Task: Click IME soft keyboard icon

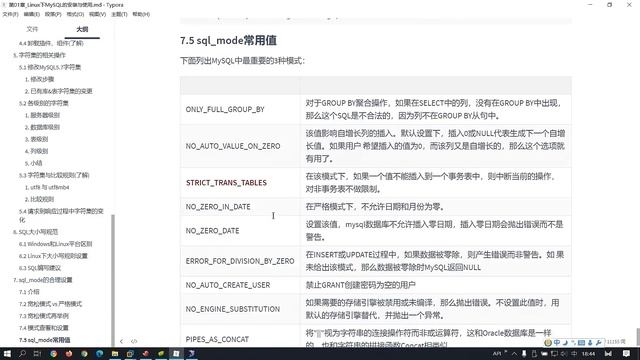Action: point(582,342)
